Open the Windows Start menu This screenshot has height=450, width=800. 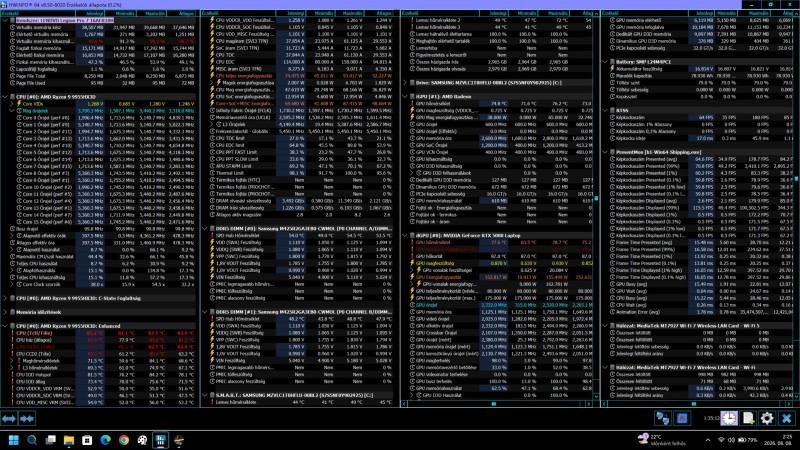[14, 440]
